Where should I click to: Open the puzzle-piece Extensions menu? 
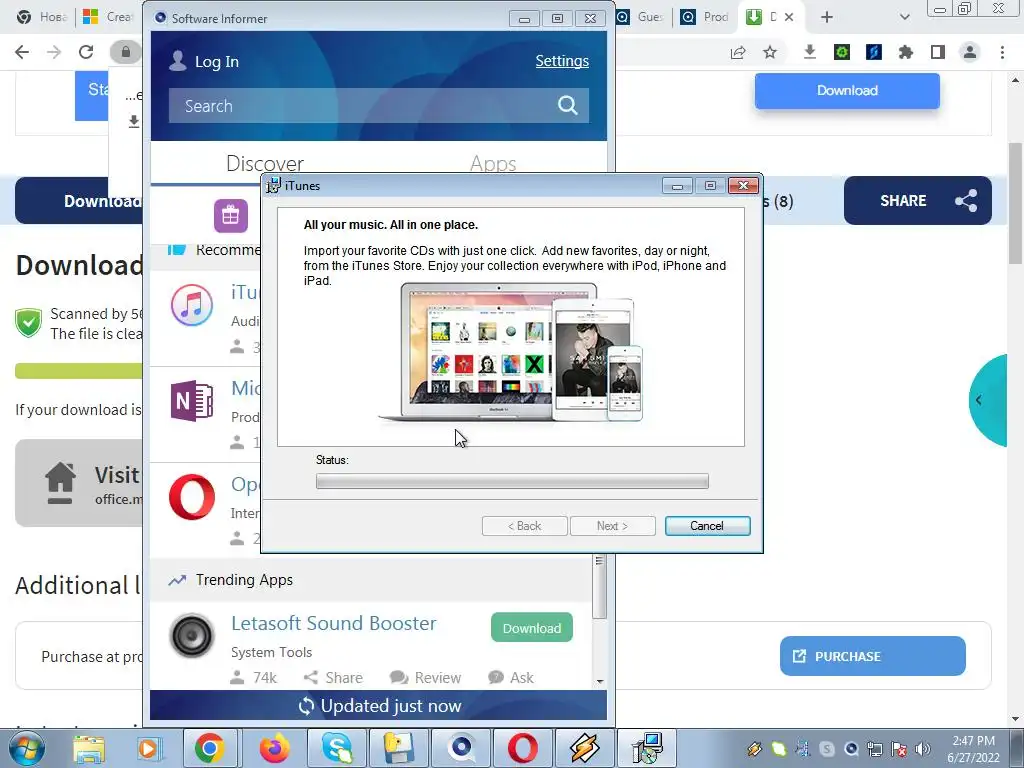pos(906,52)
